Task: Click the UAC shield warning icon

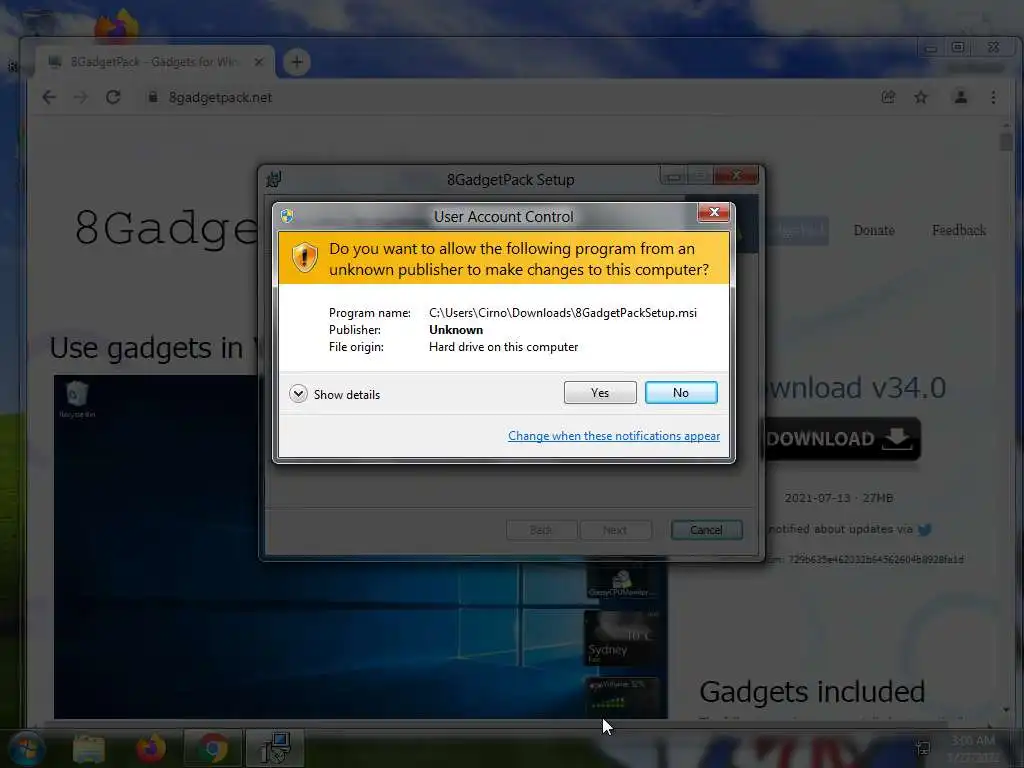Action: click(x=304, y=258)
